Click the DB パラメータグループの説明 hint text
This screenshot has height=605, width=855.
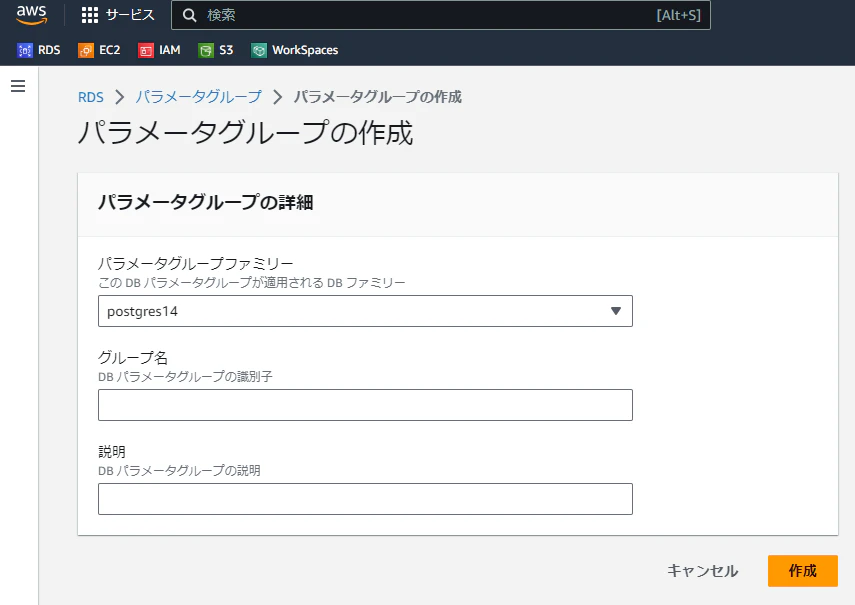click(179, 470)
